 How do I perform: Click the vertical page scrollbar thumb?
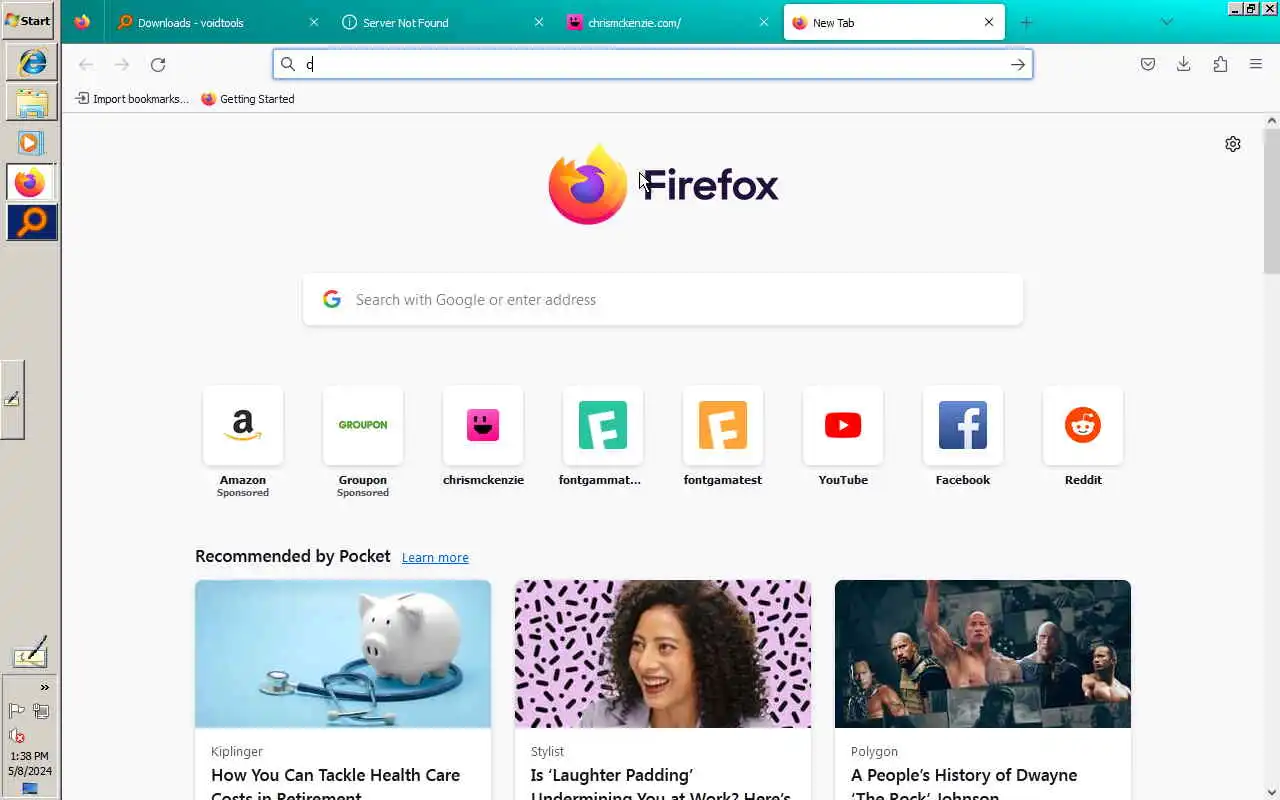[1272, 200]
